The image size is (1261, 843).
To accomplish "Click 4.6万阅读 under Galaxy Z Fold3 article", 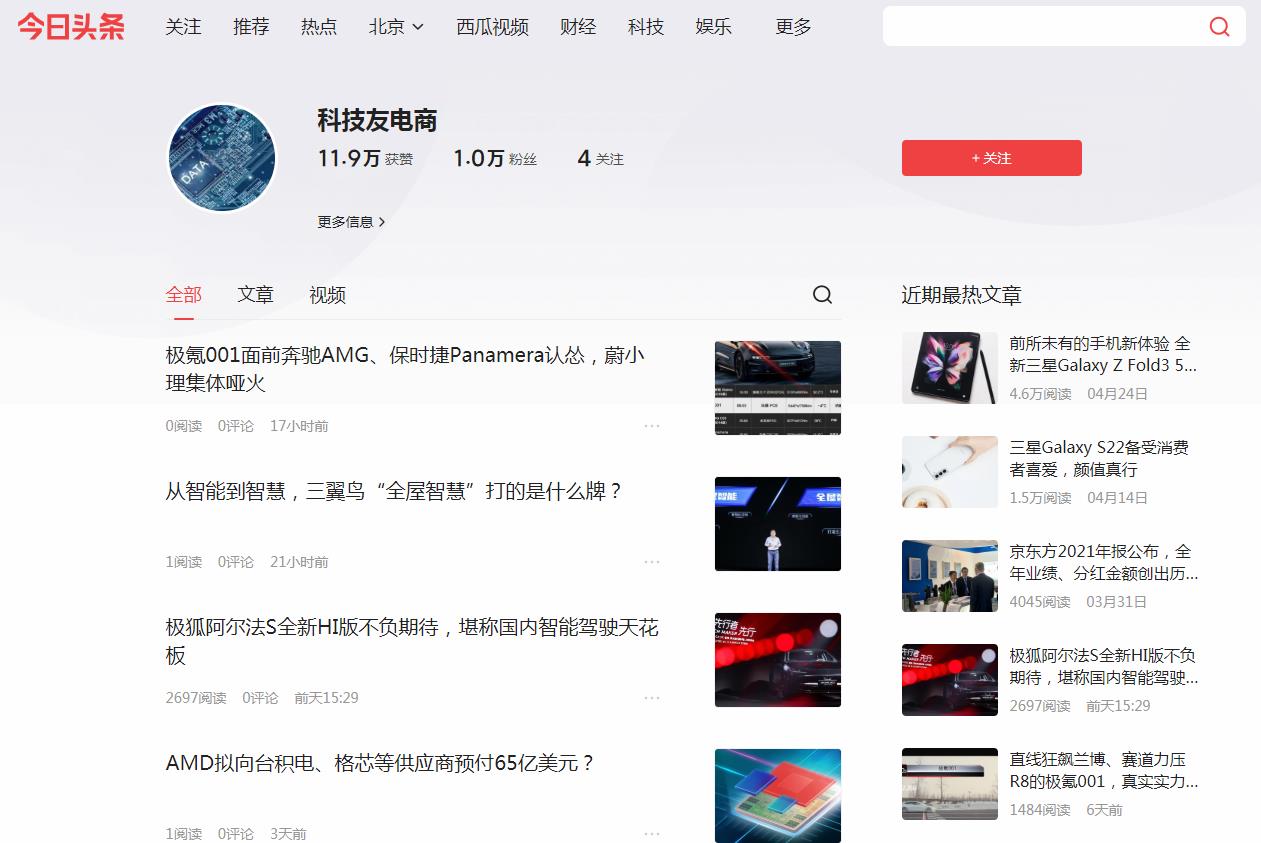I will [x=1040, y=394].
